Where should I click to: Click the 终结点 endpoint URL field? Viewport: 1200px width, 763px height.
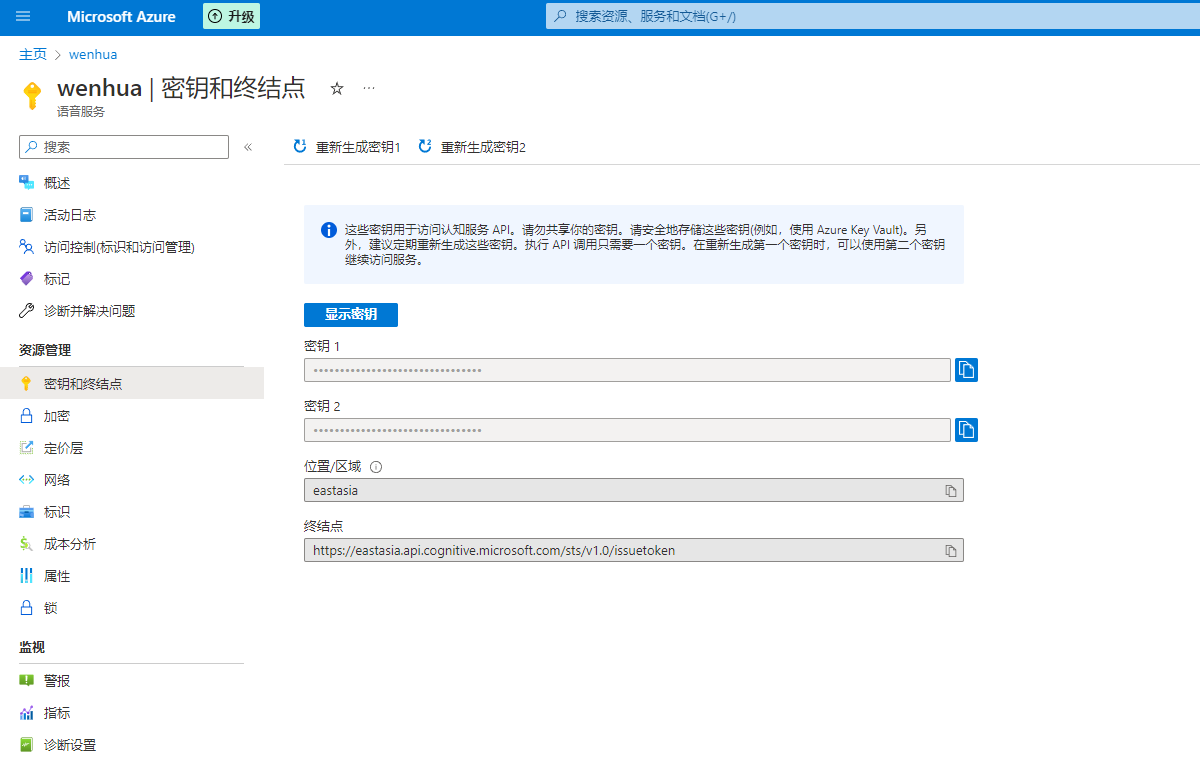point(634,550)
